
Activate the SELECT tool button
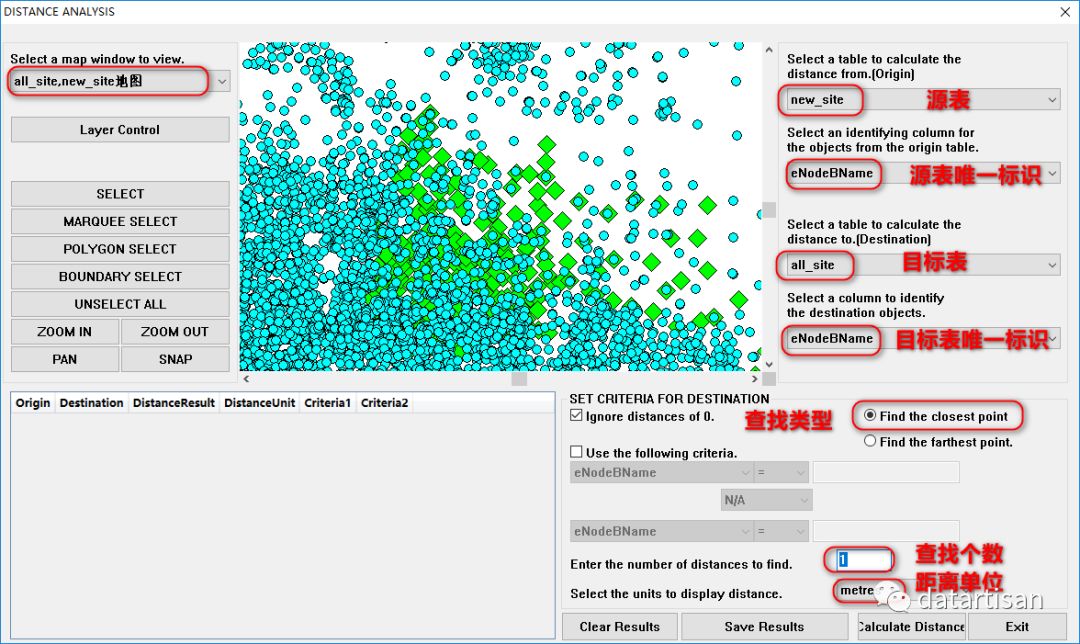coord(120,194)
